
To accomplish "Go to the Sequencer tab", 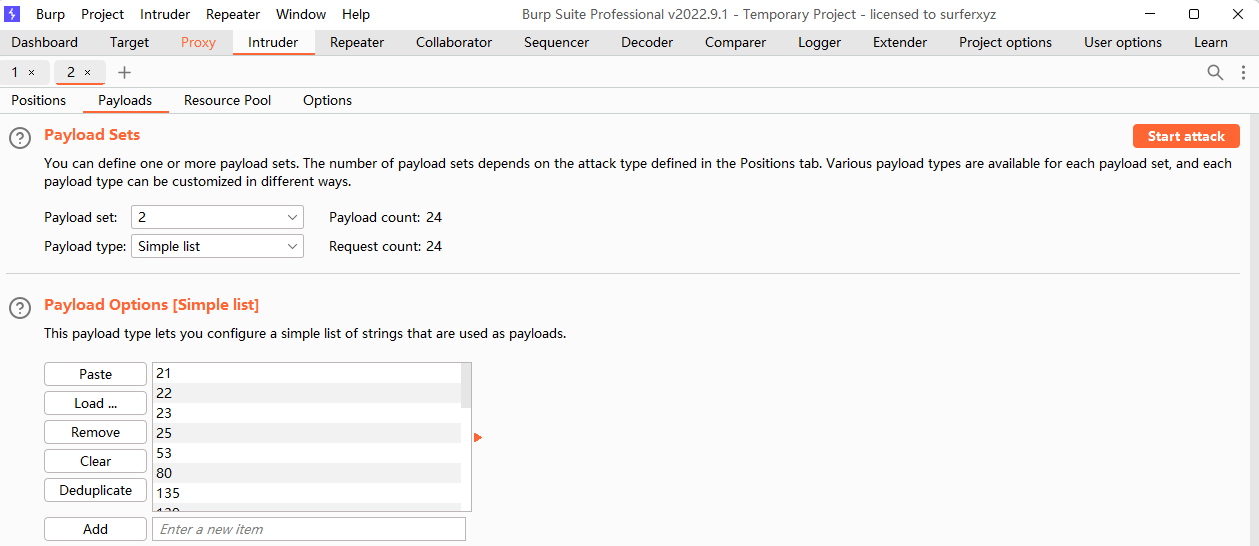I will click(557, 42).
